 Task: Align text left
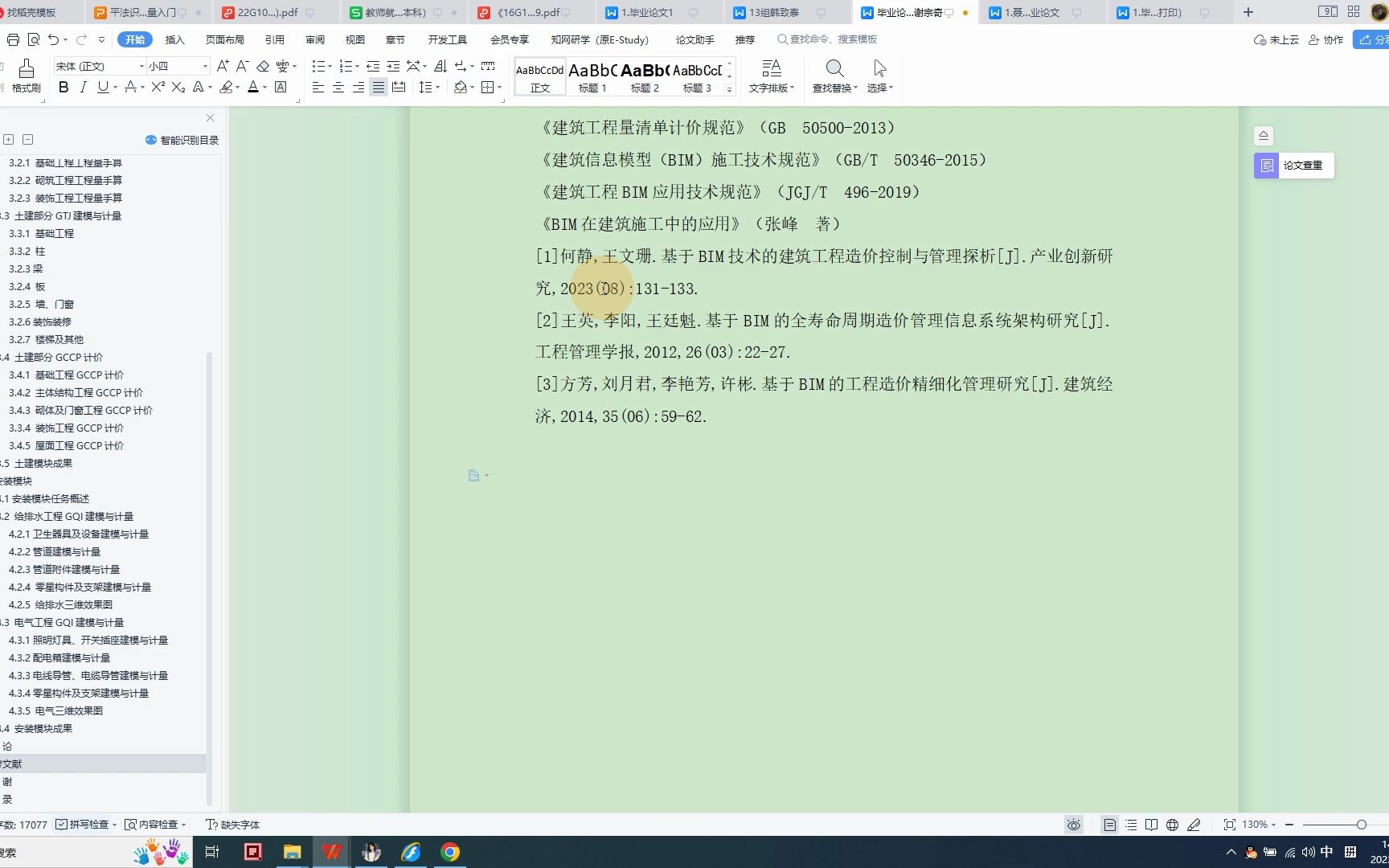coord(318,87)
